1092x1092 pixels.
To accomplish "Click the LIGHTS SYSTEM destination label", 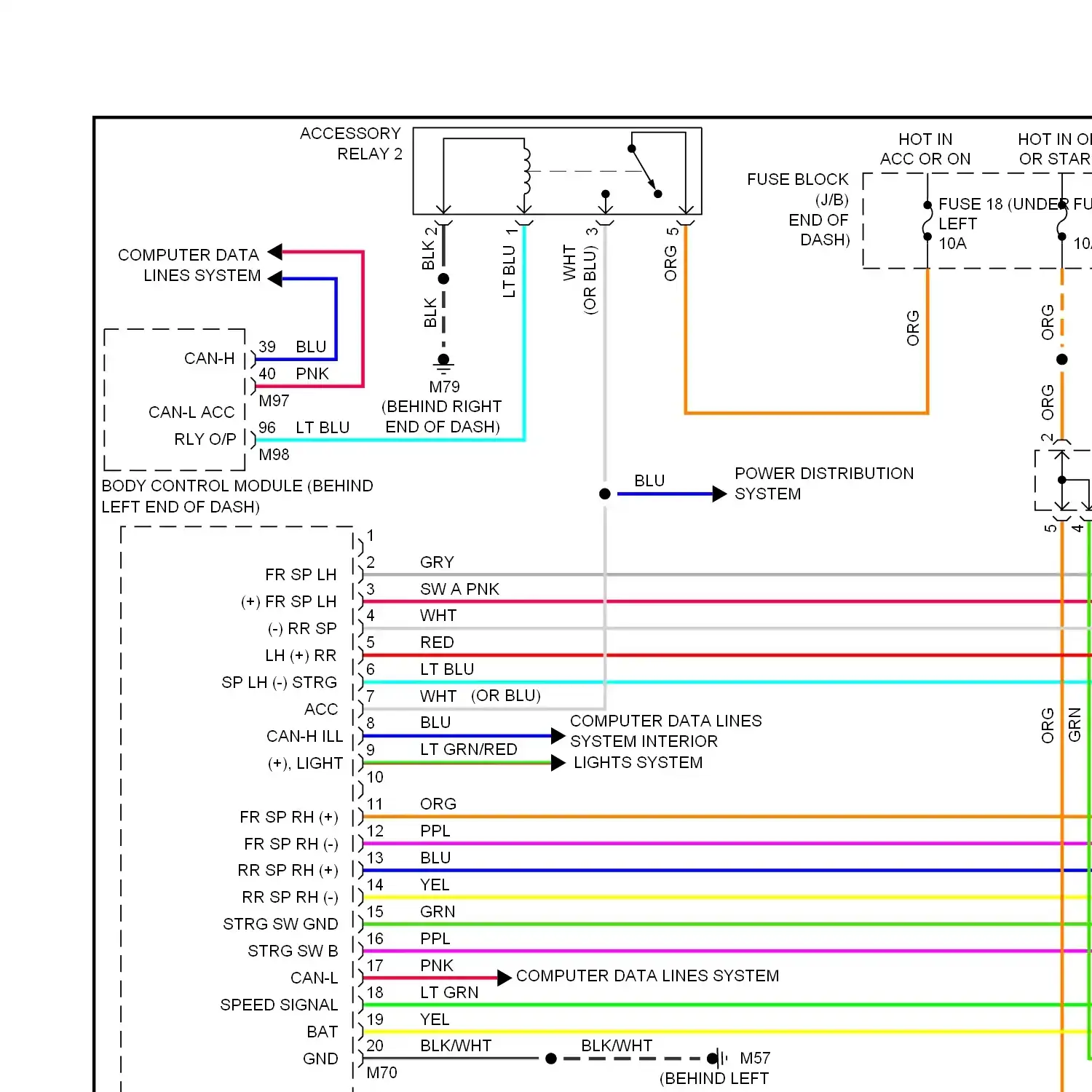I will [638, 762].
